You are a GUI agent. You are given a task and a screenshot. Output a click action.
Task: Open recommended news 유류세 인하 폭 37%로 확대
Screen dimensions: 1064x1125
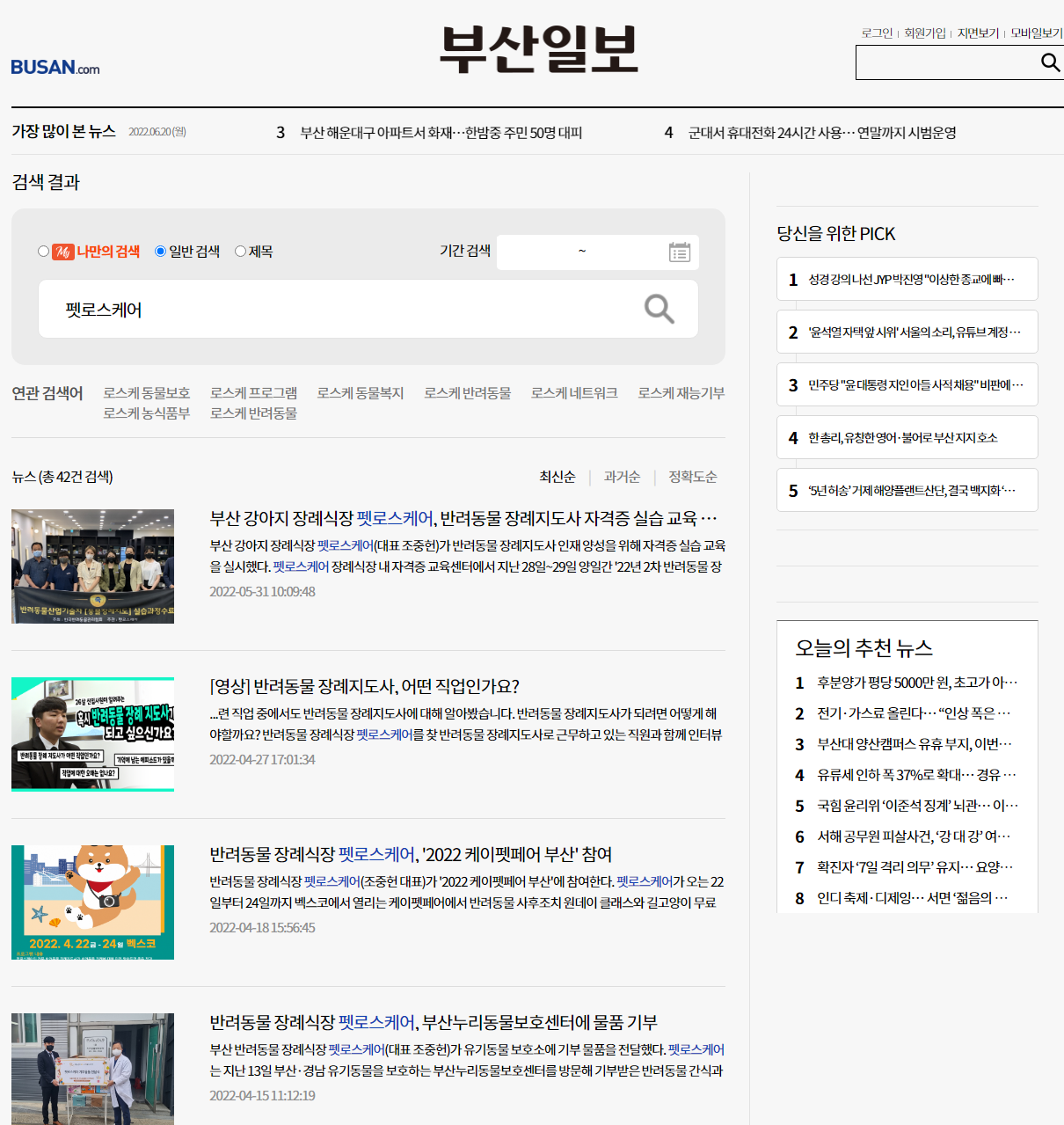click(x=916, y=775)
